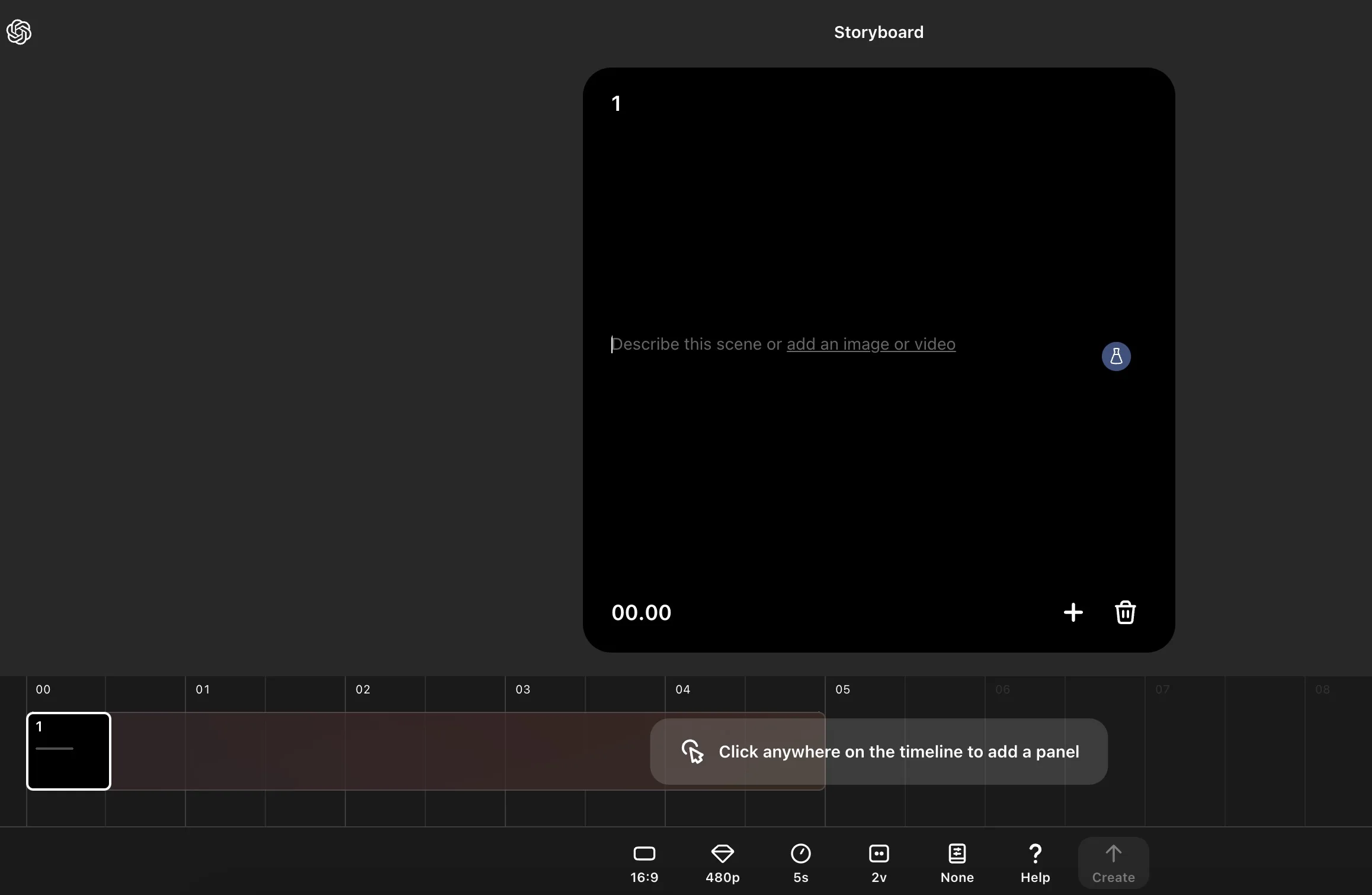This screenshot has height=895, width=1372.
Task: Open the Storyboard menu
Action: click(879, 32)
